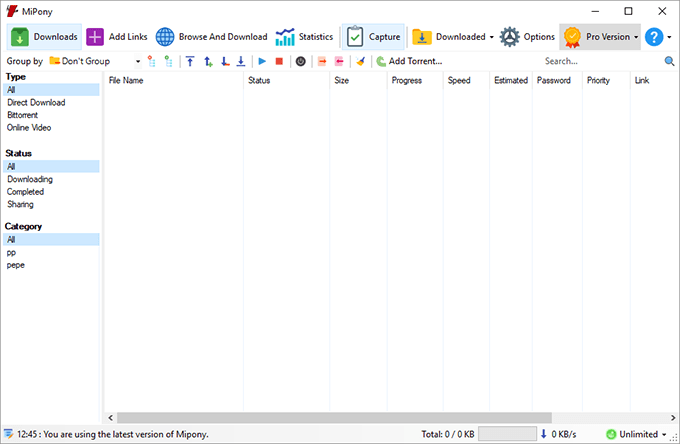
Task: Filter by Direct Download type
Action: (x=36, y=102)
